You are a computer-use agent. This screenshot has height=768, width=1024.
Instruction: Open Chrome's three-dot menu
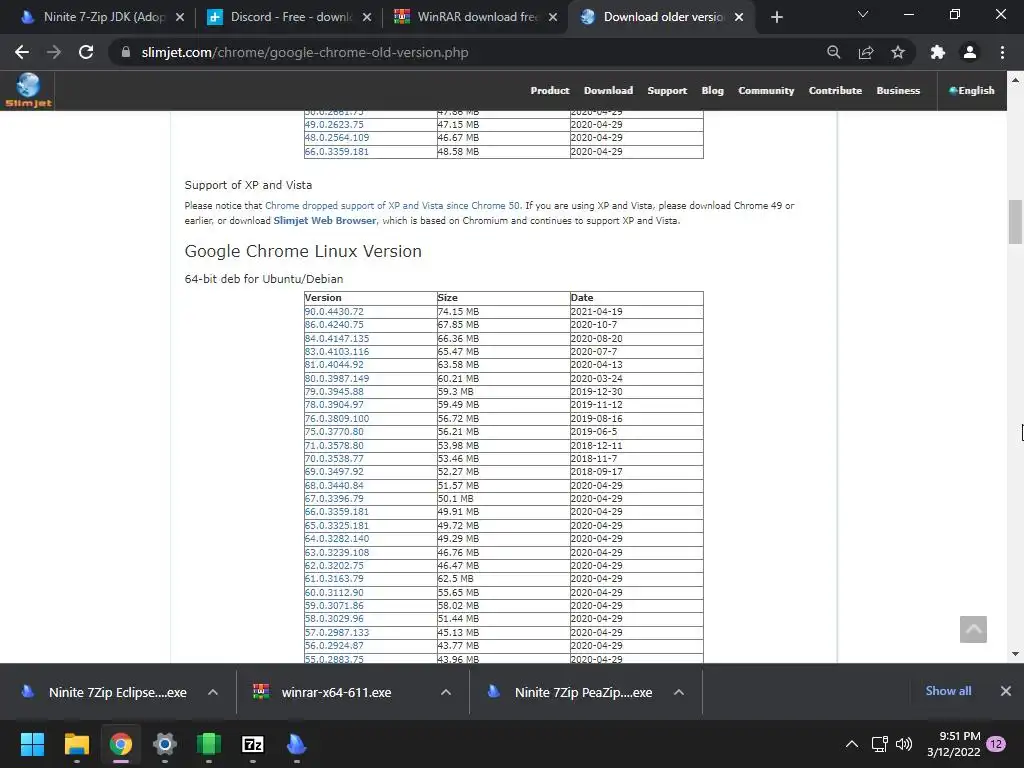click(1002, 52)
